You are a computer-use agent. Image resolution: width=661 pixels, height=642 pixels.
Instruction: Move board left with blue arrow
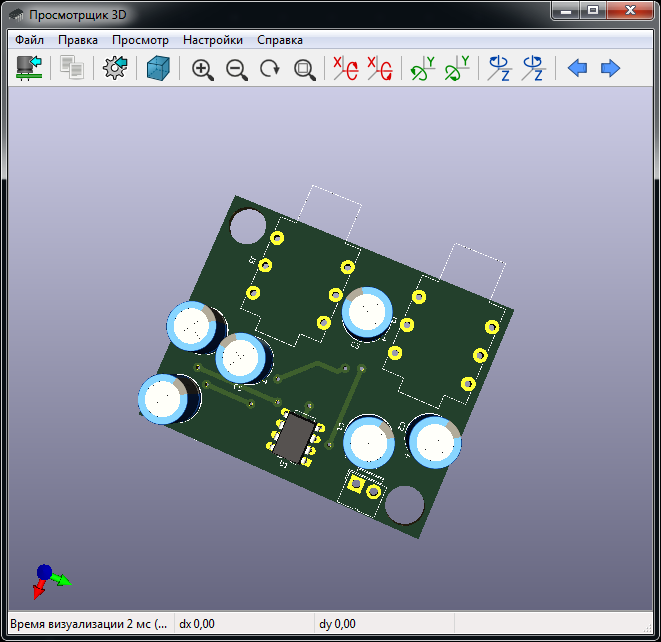click(577, 69)
